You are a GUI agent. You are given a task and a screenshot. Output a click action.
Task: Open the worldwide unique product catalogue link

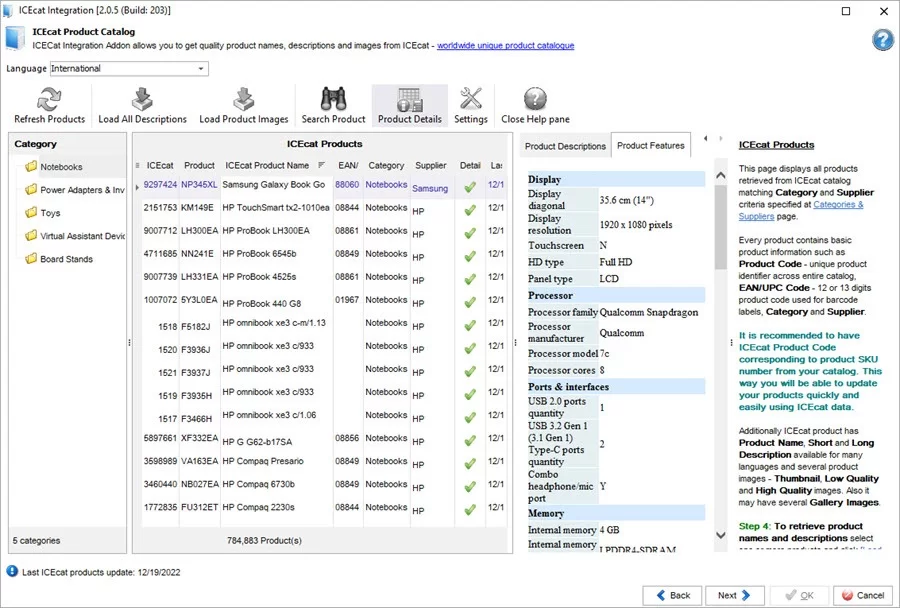click(506, 46)
